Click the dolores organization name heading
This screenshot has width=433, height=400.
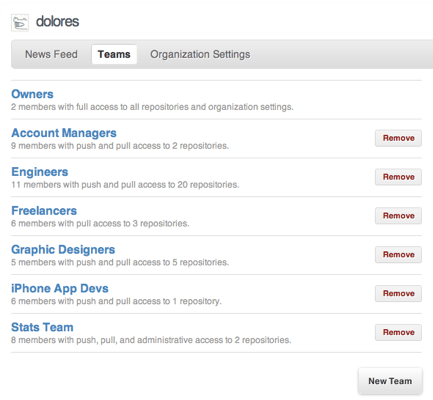click(x=57, y=22)
